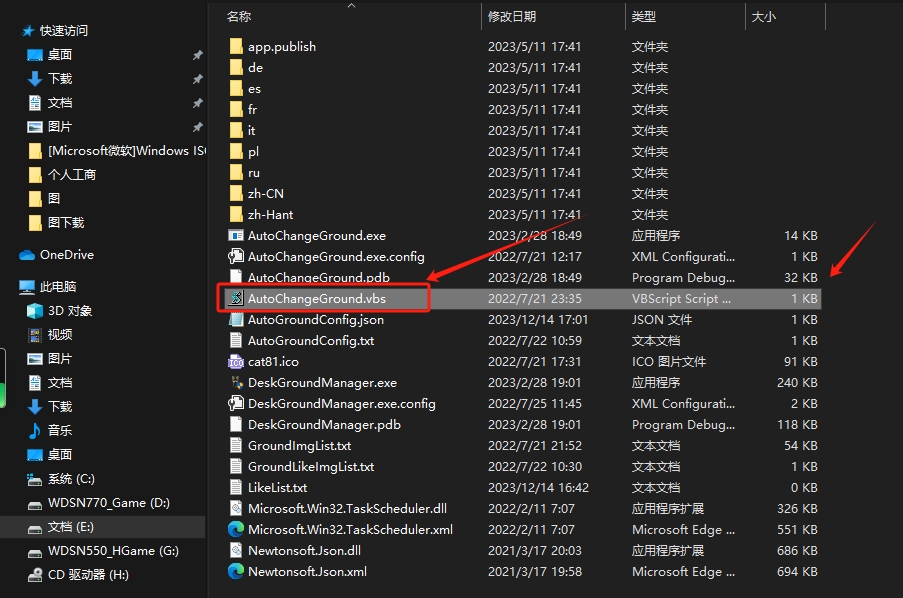Click the 系统 (C:) drive icon
This screenshot has height=598, width=903.
point(35,479)
